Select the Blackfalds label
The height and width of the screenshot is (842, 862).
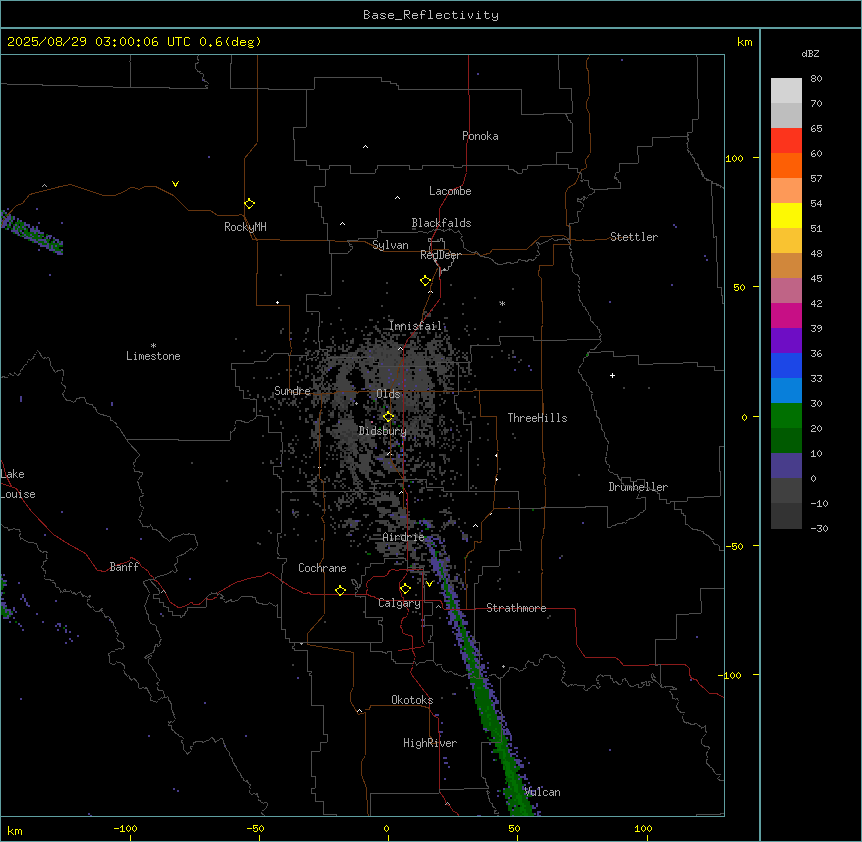click(441, 223)
